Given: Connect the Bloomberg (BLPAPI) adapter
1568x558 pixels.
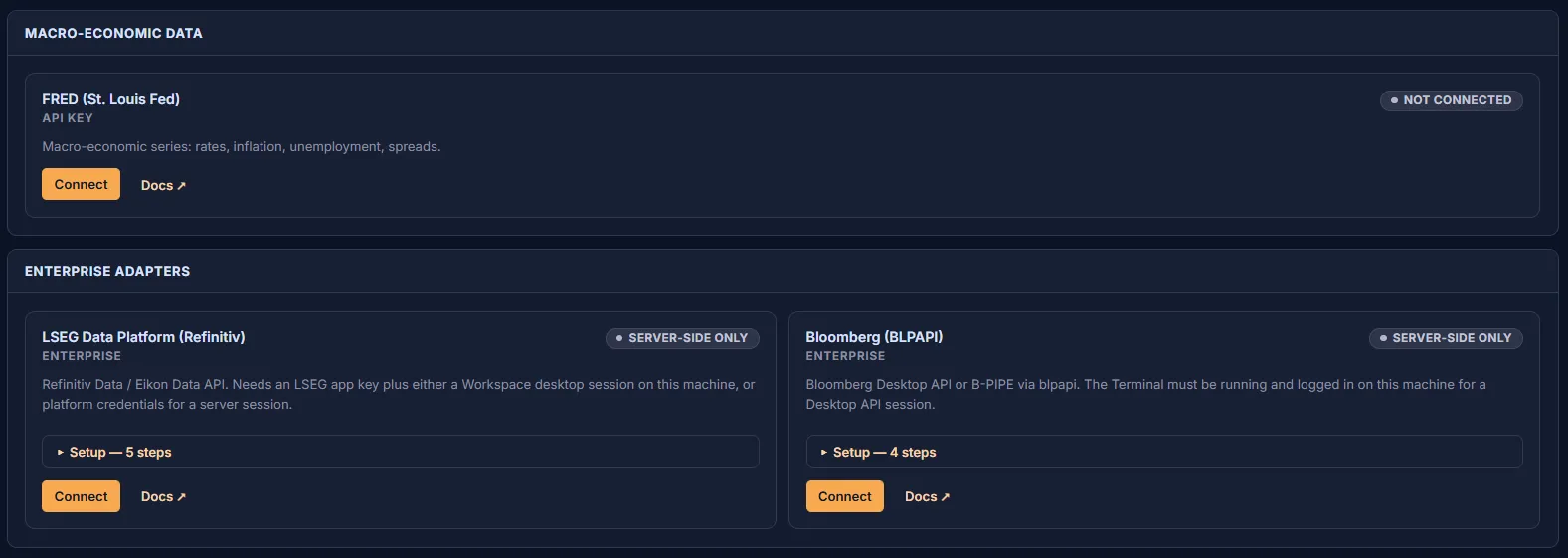Looking at the screenshot, I should [x=844, y=496].
